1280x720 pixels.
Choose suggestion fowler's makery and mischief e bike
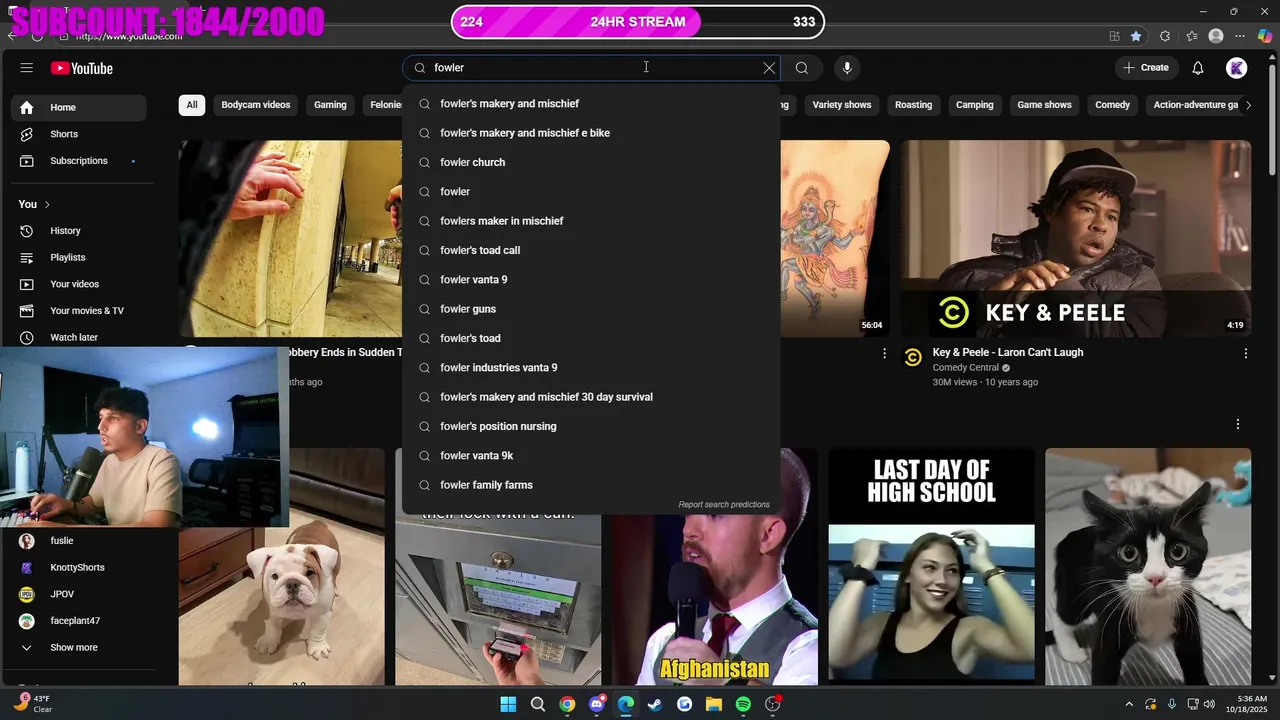[591, 133]
